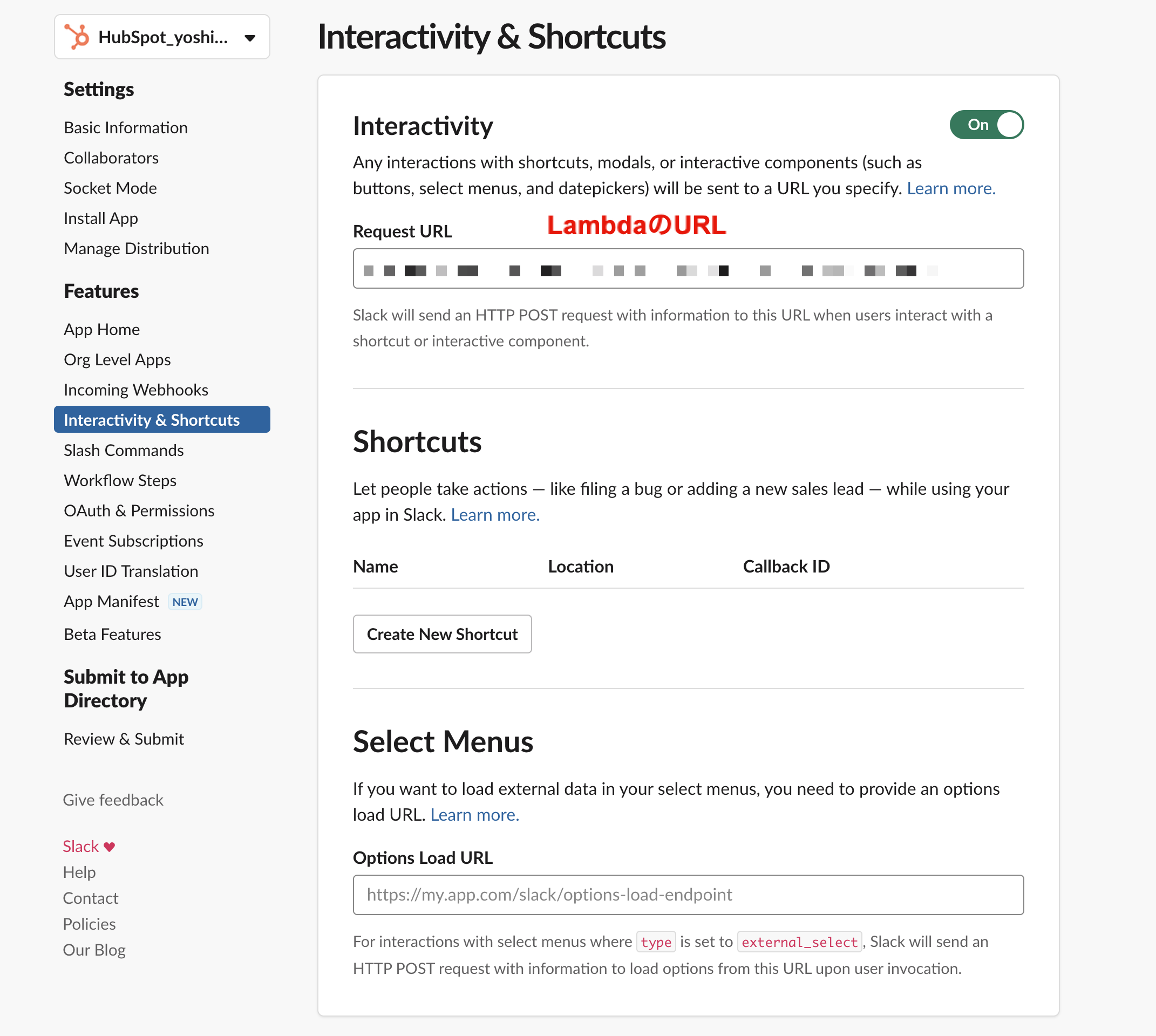
Task: Click the Create New Shortcut button
Action: 442,633
